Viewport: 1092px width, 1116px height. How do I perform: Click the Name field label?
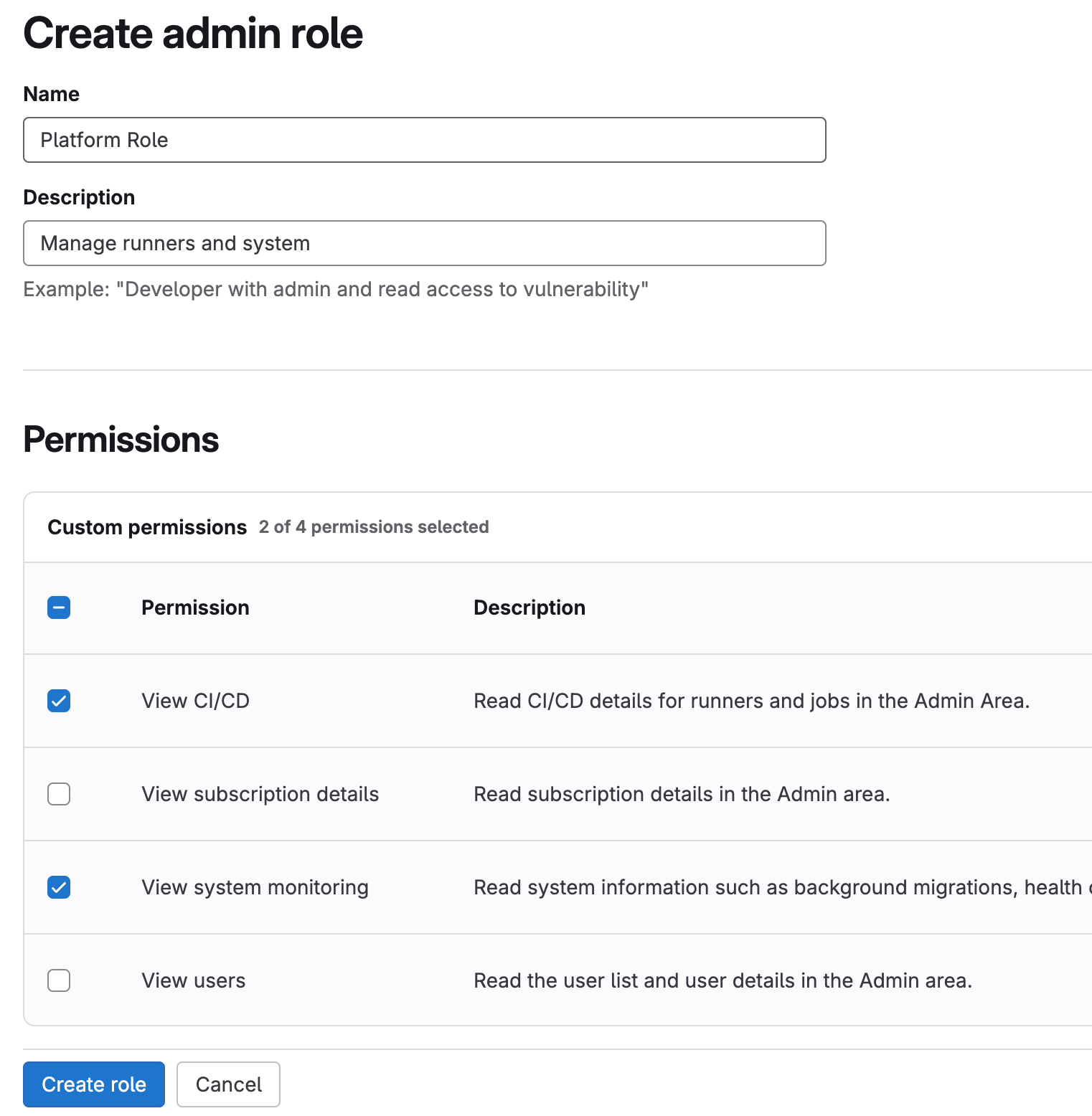(51, 94)
